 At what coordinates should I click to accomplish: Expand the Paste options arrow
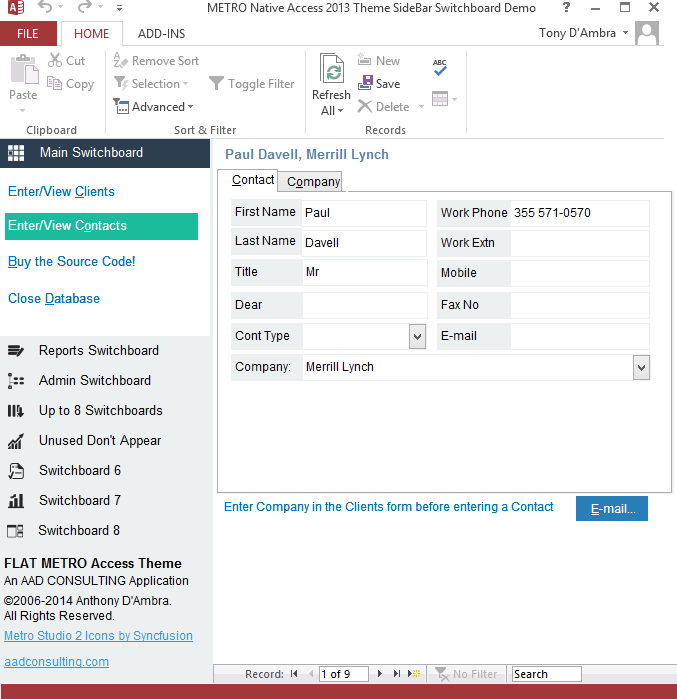click(22, 110)
